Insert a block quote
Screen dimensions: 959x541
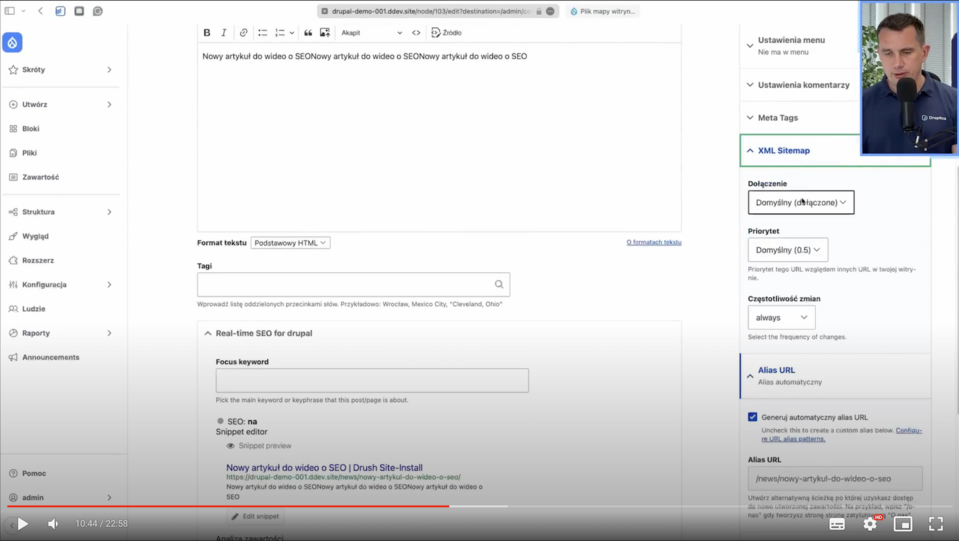coord(308,32)
